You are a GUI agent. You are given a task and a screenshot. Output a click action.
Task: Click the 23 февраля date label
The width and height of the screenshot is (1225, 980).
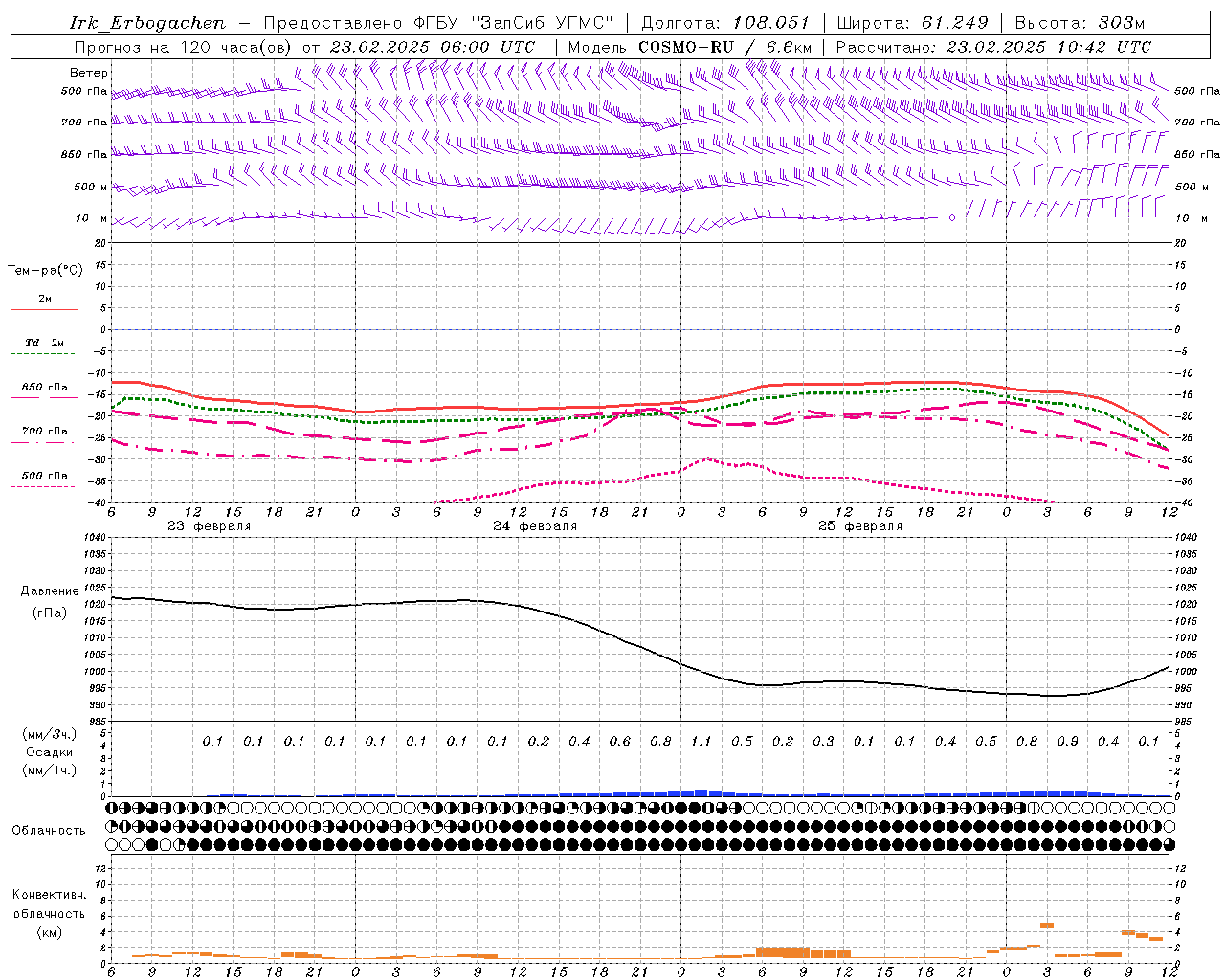coord(210,526)
